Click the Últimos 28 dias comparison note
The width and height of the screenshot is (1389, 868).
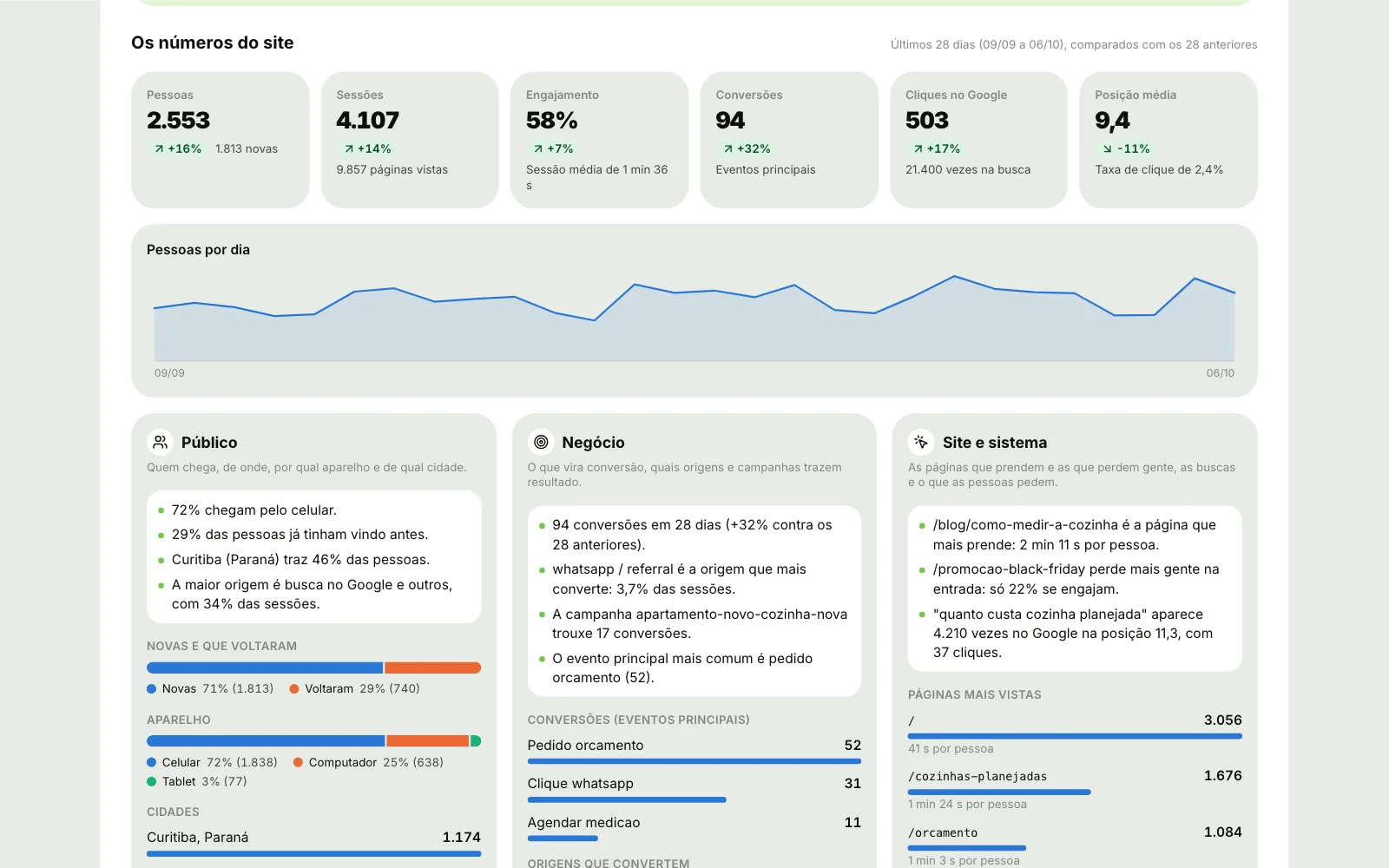coord(1074,45)
